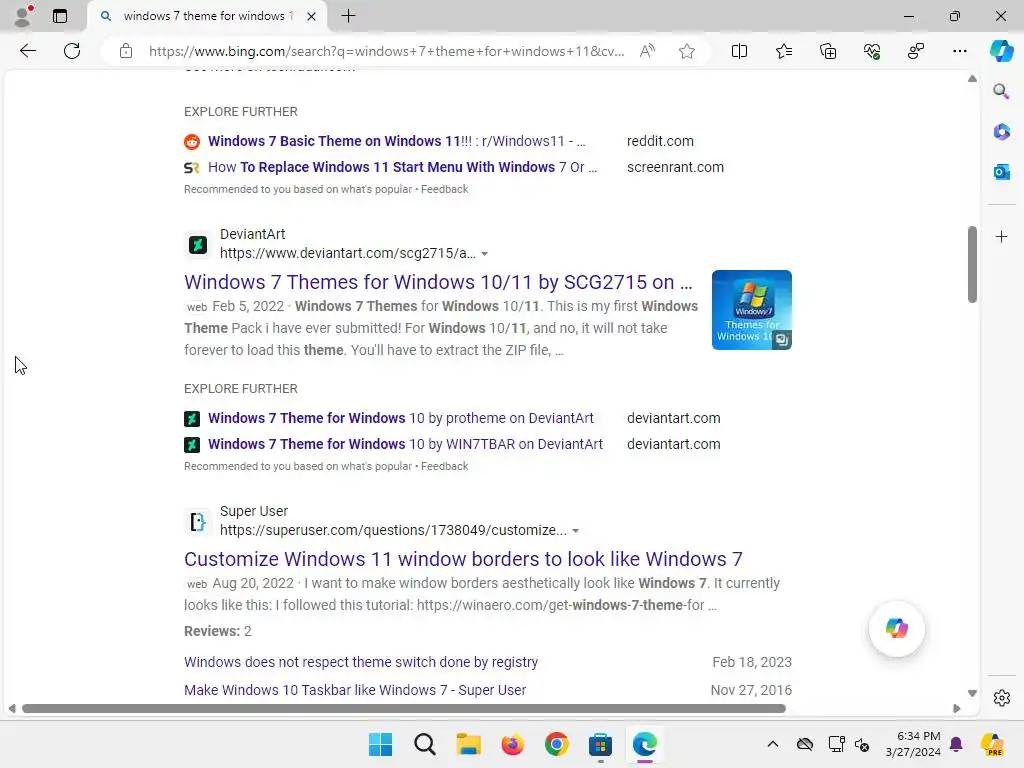
Task: Open Windows 7 Theme by protheme link
Action: (x=400, y=418)
